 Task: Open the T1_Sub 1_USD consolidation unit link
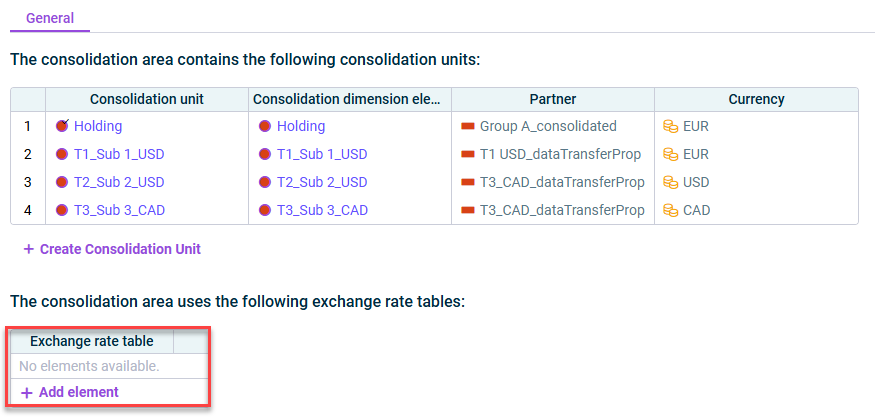coord(119,154)
